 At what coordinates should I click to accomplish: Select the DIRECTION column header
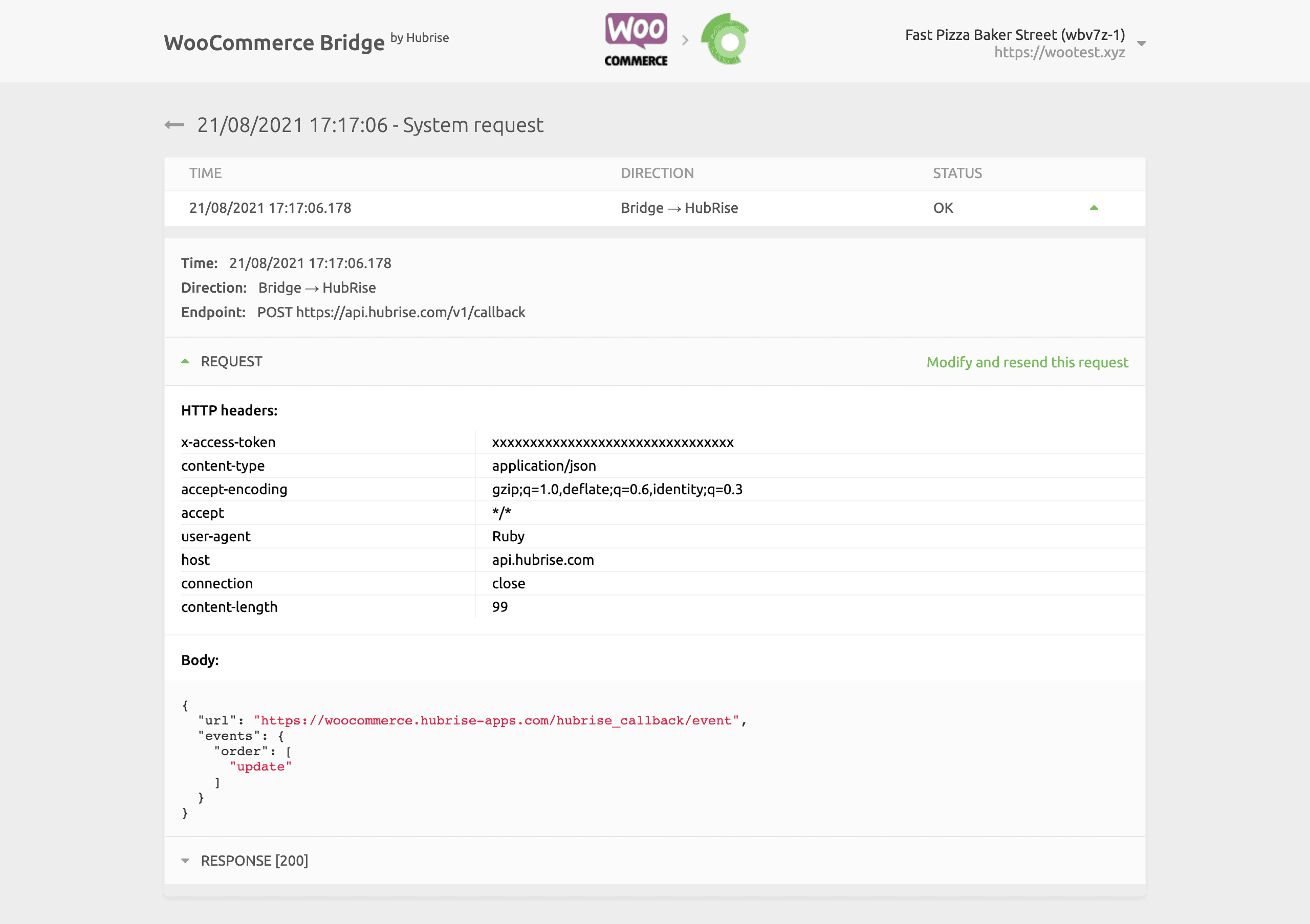[x=657, y=173]
